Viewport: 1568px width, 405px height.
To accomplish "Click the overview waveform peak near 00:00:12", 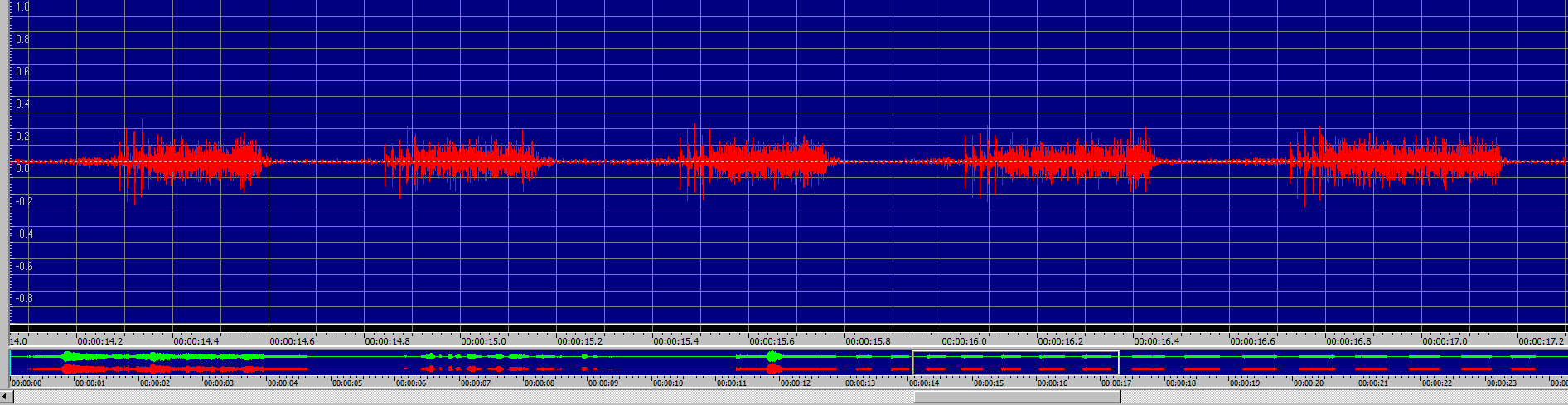I will (774, 357).
